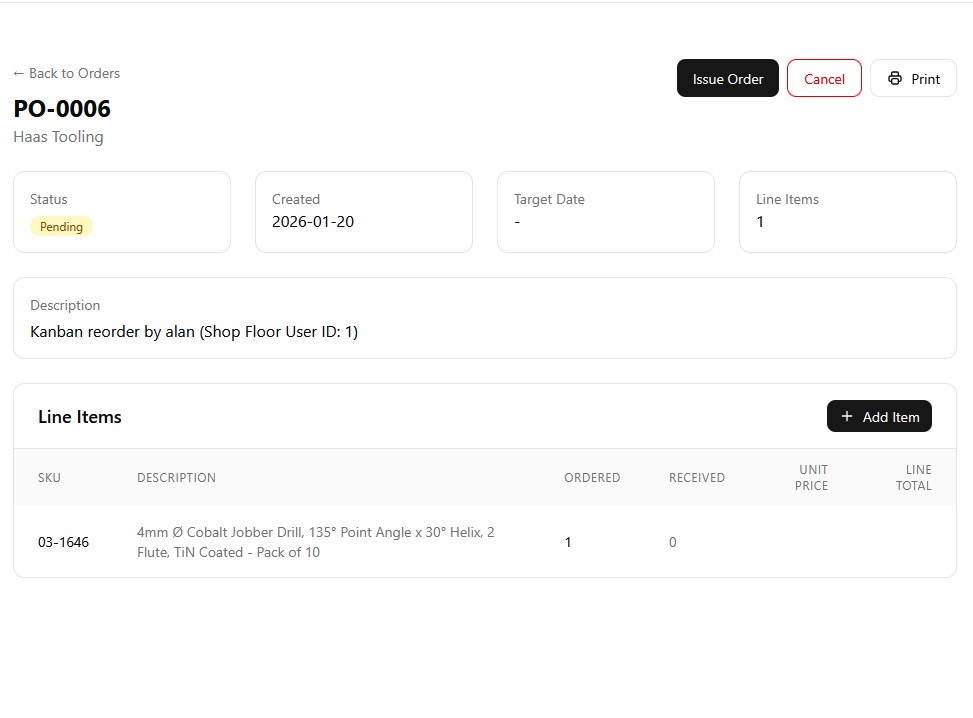Image resolution: width=973 pixels, height=718 pixels.
Task: Sort by the ORDERED column header
Action: coord(592,477)
